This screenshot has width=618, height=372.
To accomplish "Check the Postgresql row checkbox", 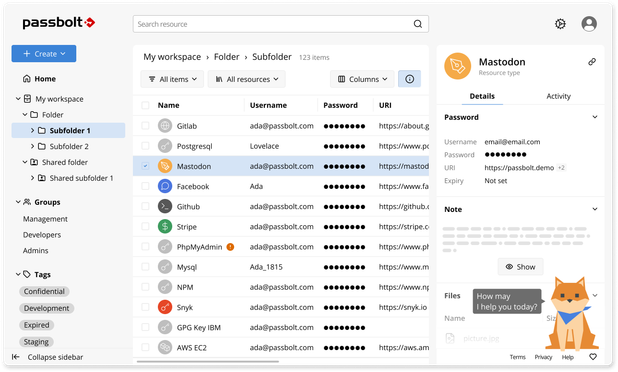I will (x=145, y=146).
